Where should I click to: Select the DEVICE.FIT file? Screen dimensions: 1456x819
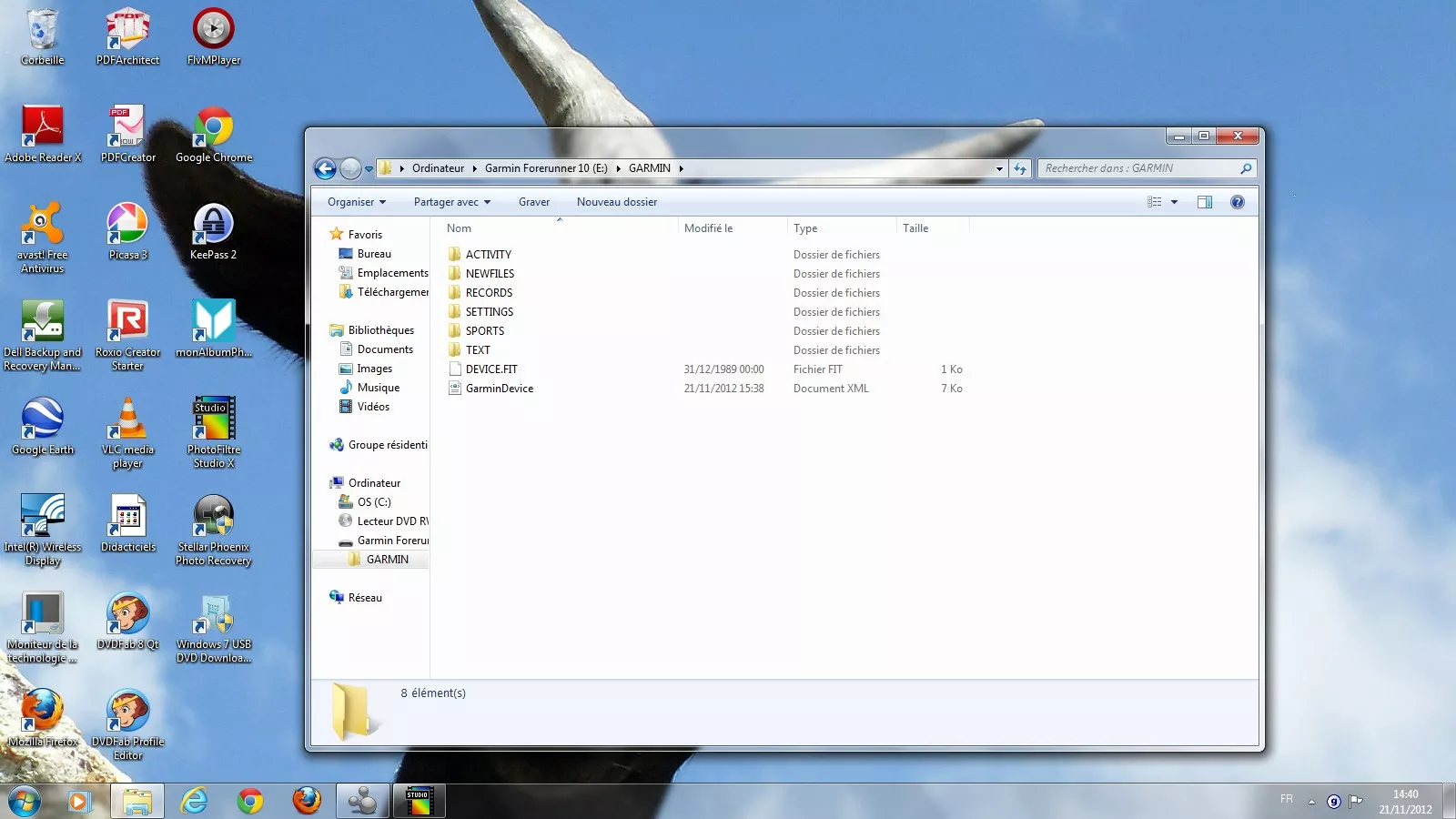(491, 369)
